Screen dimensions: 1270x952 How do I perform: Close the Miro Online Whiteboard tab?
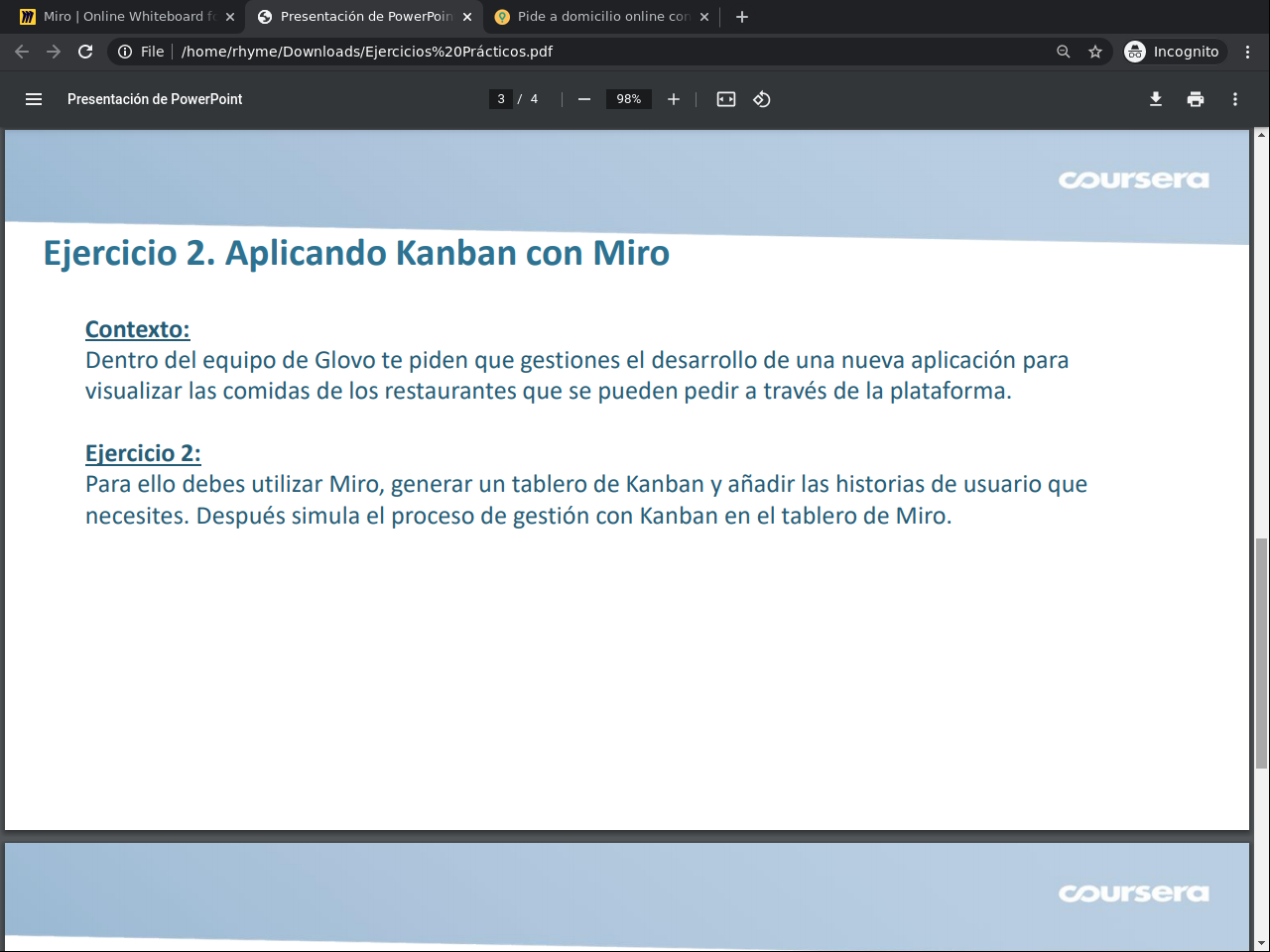tap(230, 17)
